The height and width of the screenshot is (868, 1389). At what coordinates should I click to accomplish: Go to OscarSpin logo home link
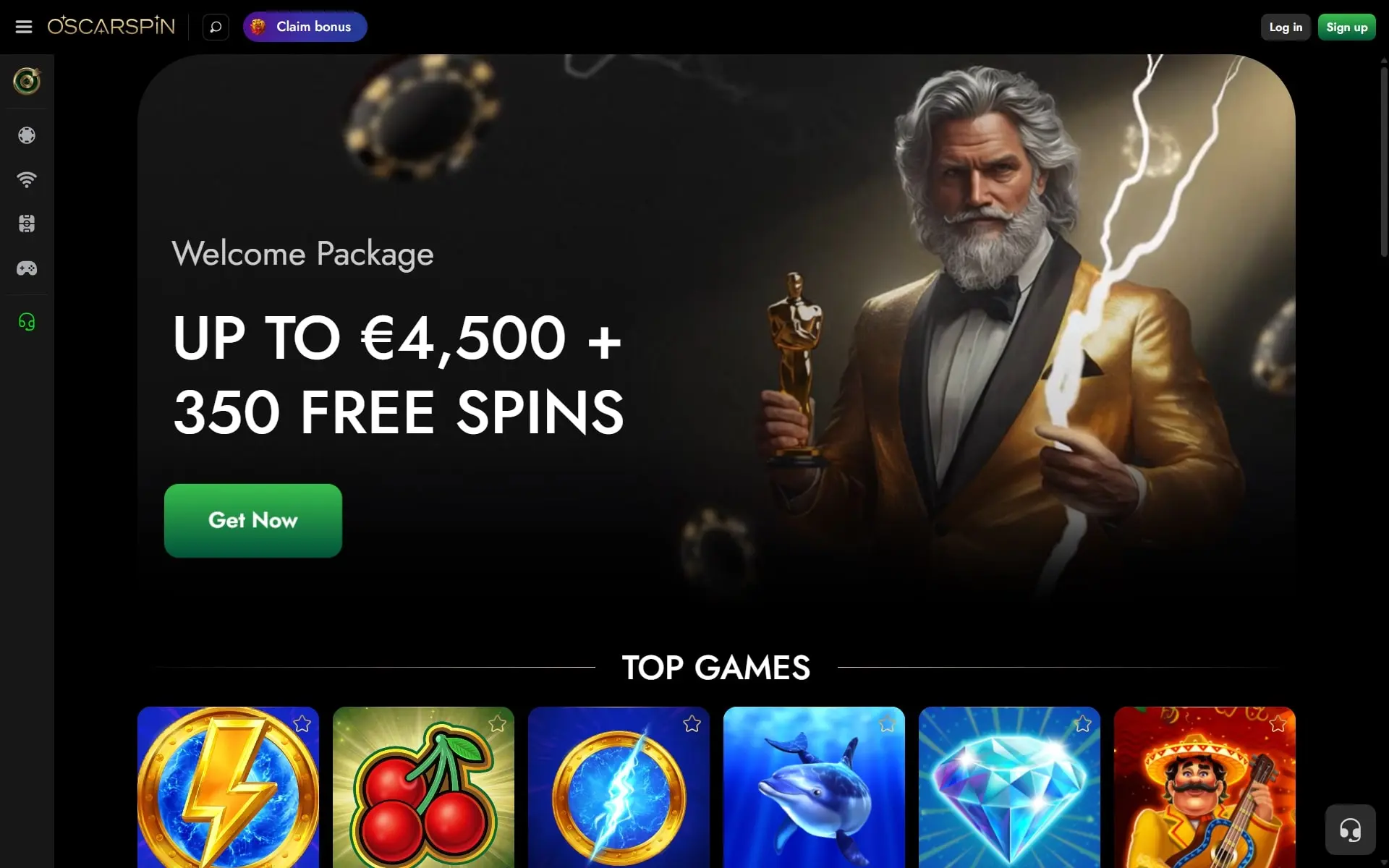pyautogui.click(x=111, y=26)
